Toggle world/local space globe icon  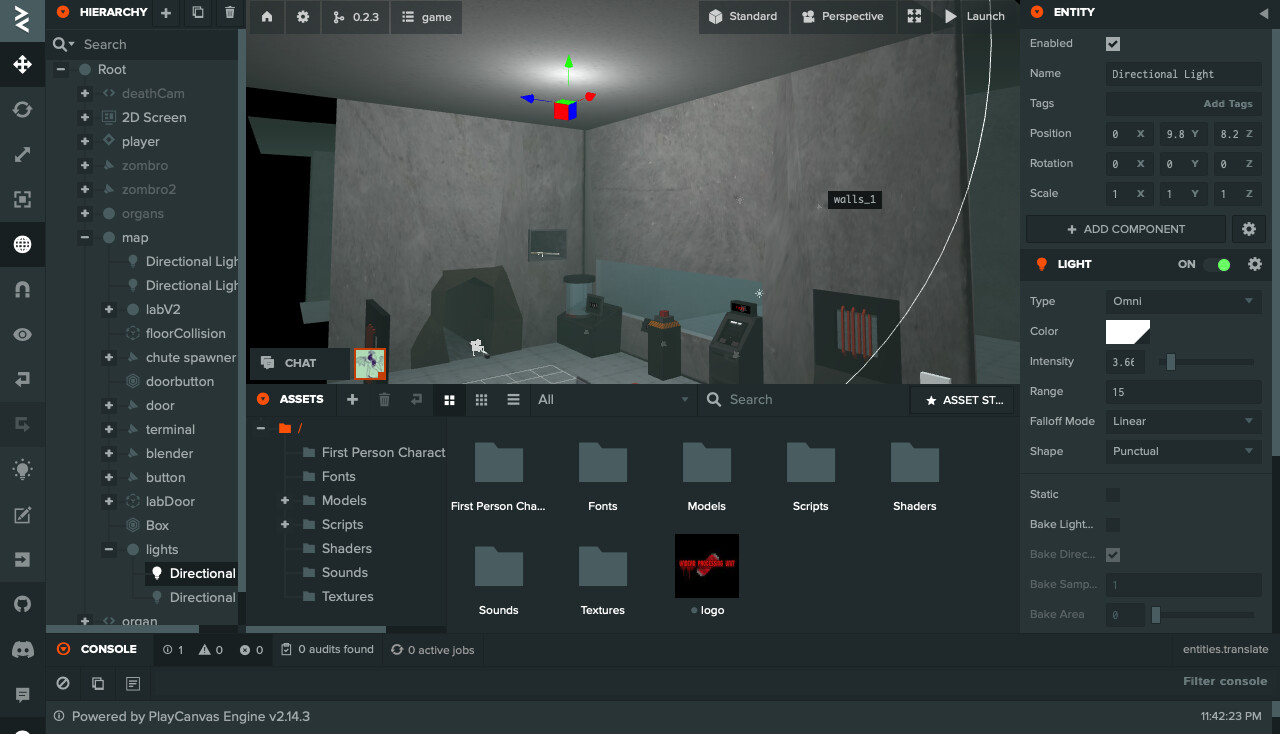tap(22, 244)
